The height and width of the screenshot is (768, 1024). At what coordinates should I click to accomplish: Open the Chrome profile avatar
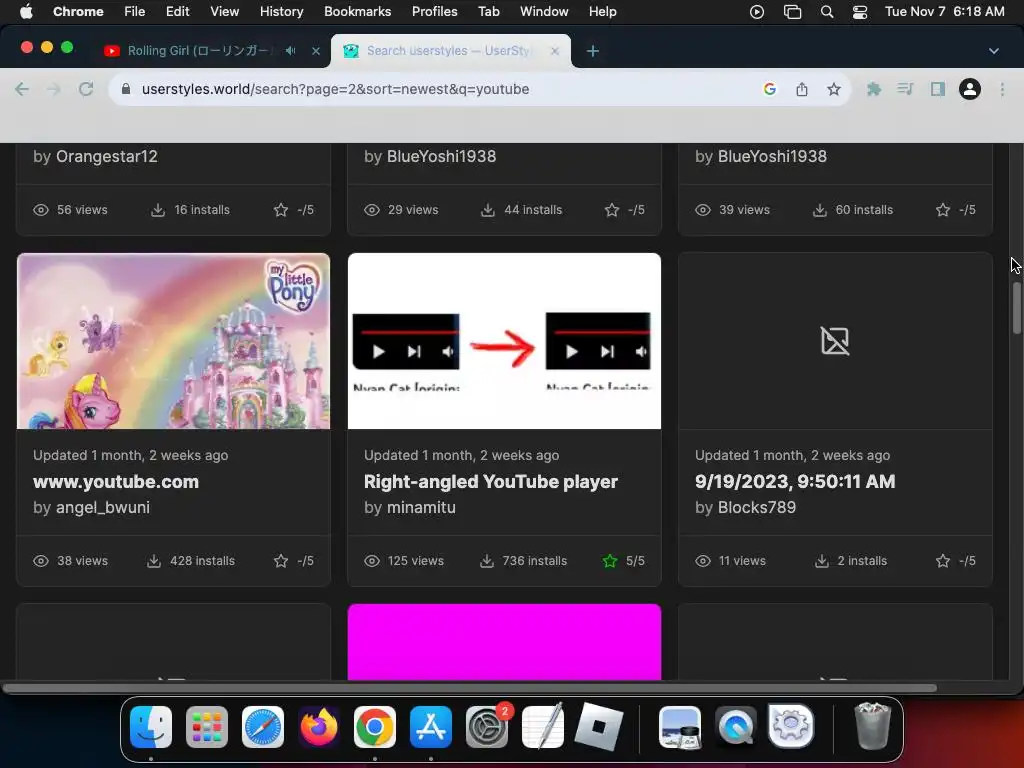(970, 89)
